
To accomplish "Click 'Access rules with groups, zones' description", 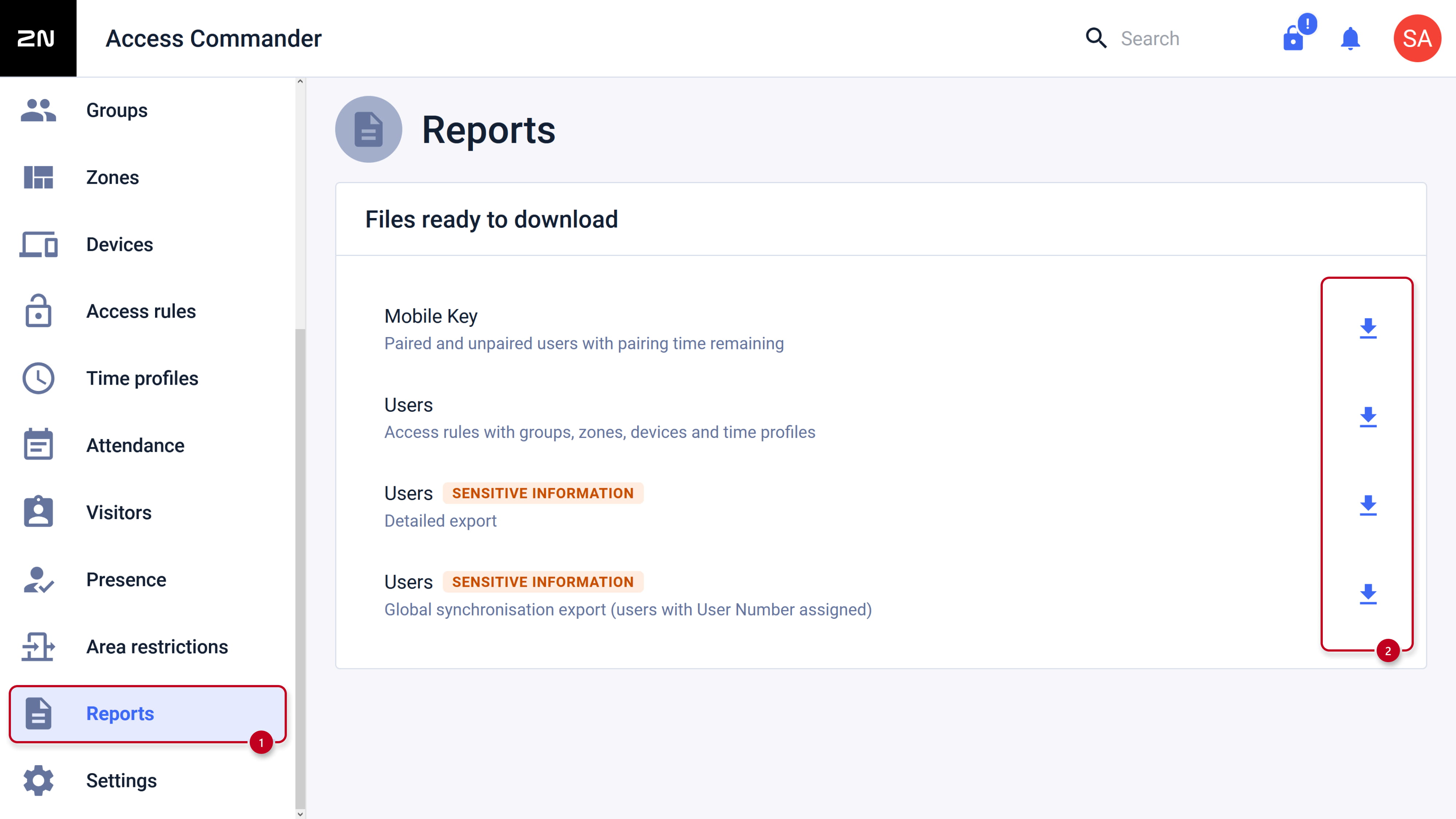I will [x=600, y=432].
